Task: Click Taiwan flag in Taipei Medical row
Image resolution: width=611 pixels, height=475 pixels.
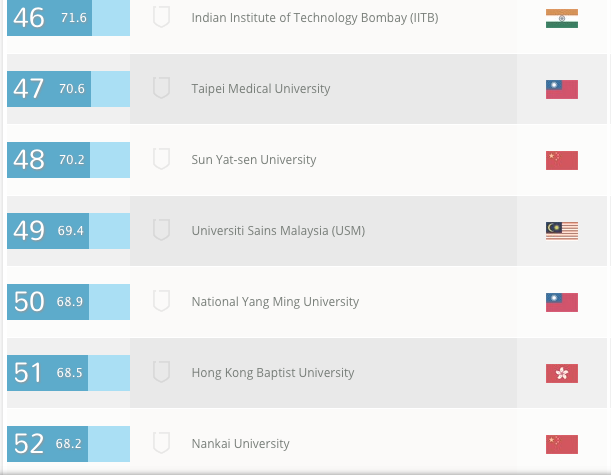Action: coord(561,89)
